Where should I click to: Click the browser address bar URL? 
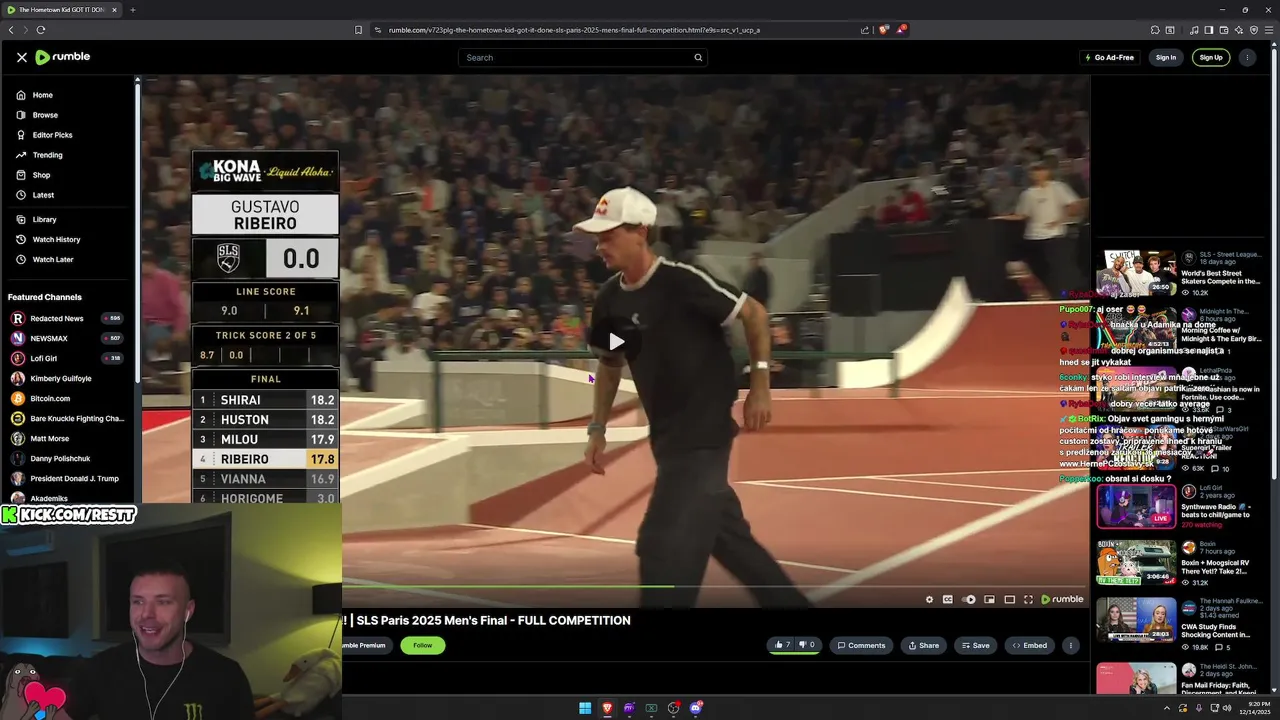(x=574, y=30)
